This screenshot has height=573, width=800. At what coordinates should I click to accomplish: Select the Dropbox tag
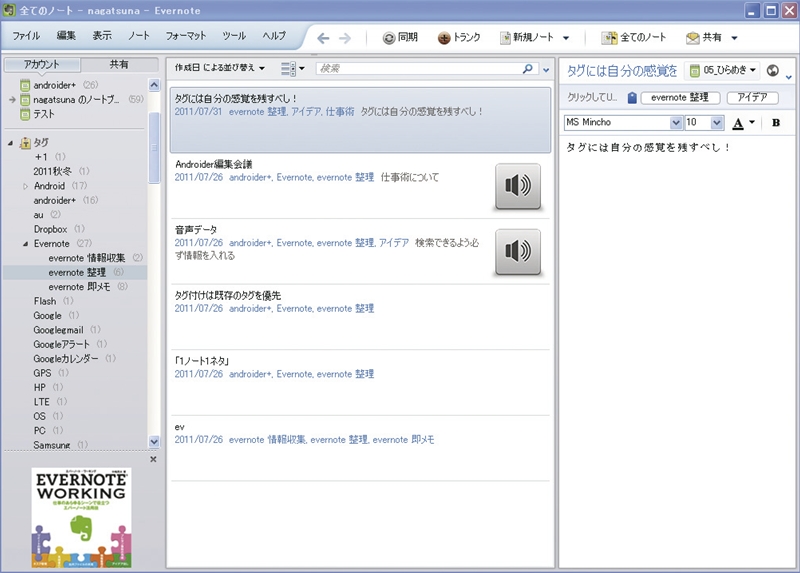[51, 229]
